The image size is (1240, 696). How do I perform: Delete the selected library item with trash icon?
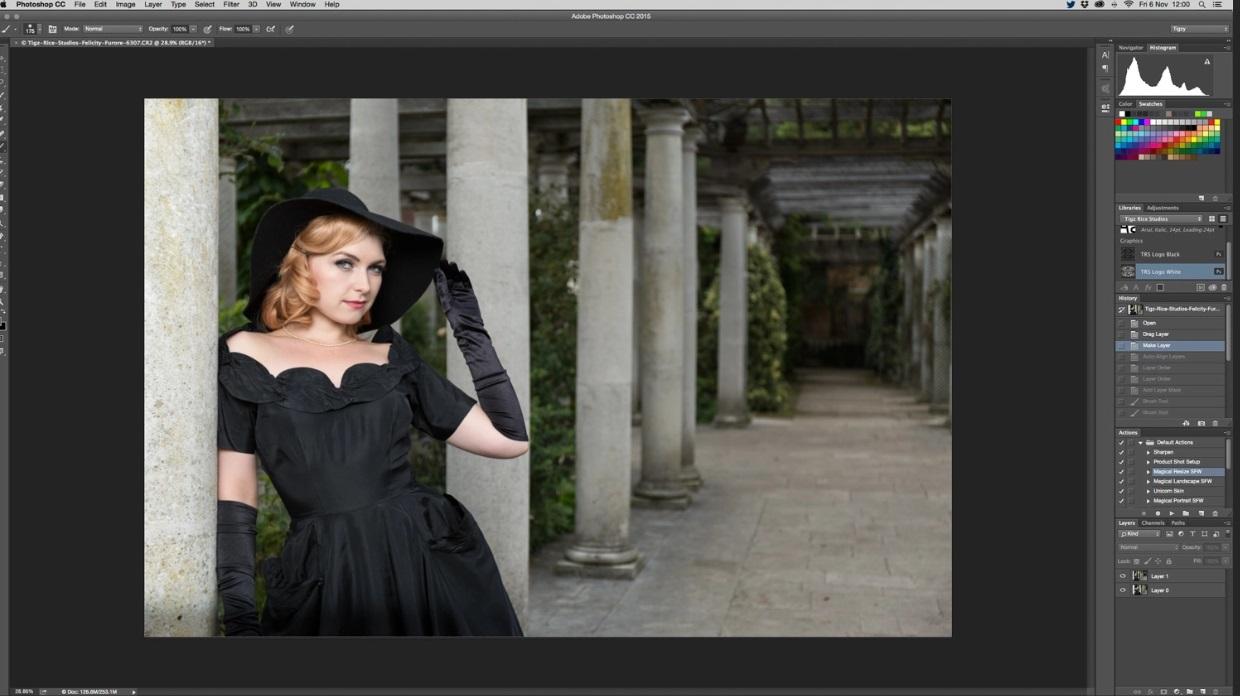[x=1224, y=287]
